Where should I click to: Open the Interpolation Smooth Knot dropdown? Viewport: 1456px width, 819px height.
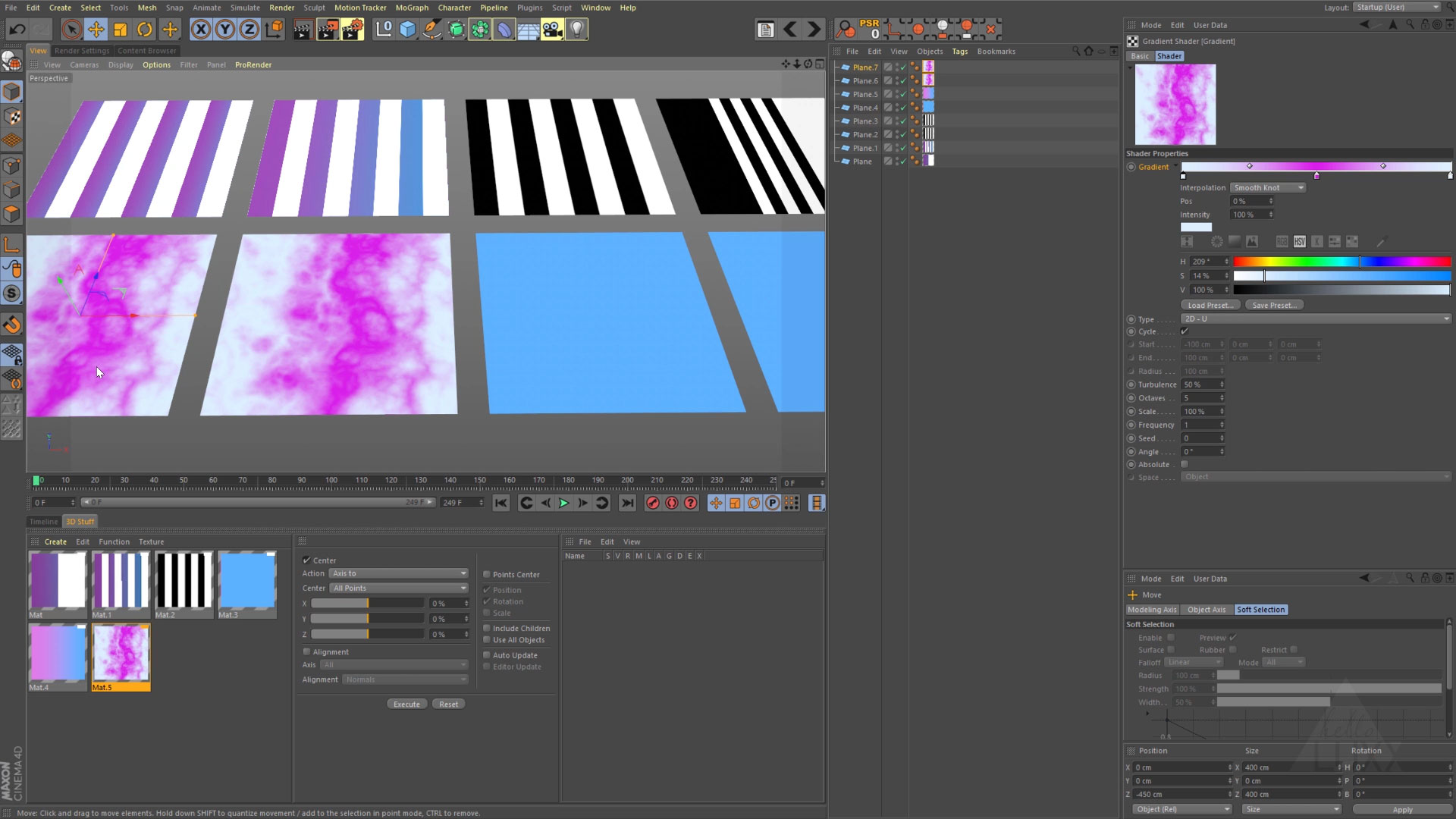pyautogui.click(x=1267, y=187)
